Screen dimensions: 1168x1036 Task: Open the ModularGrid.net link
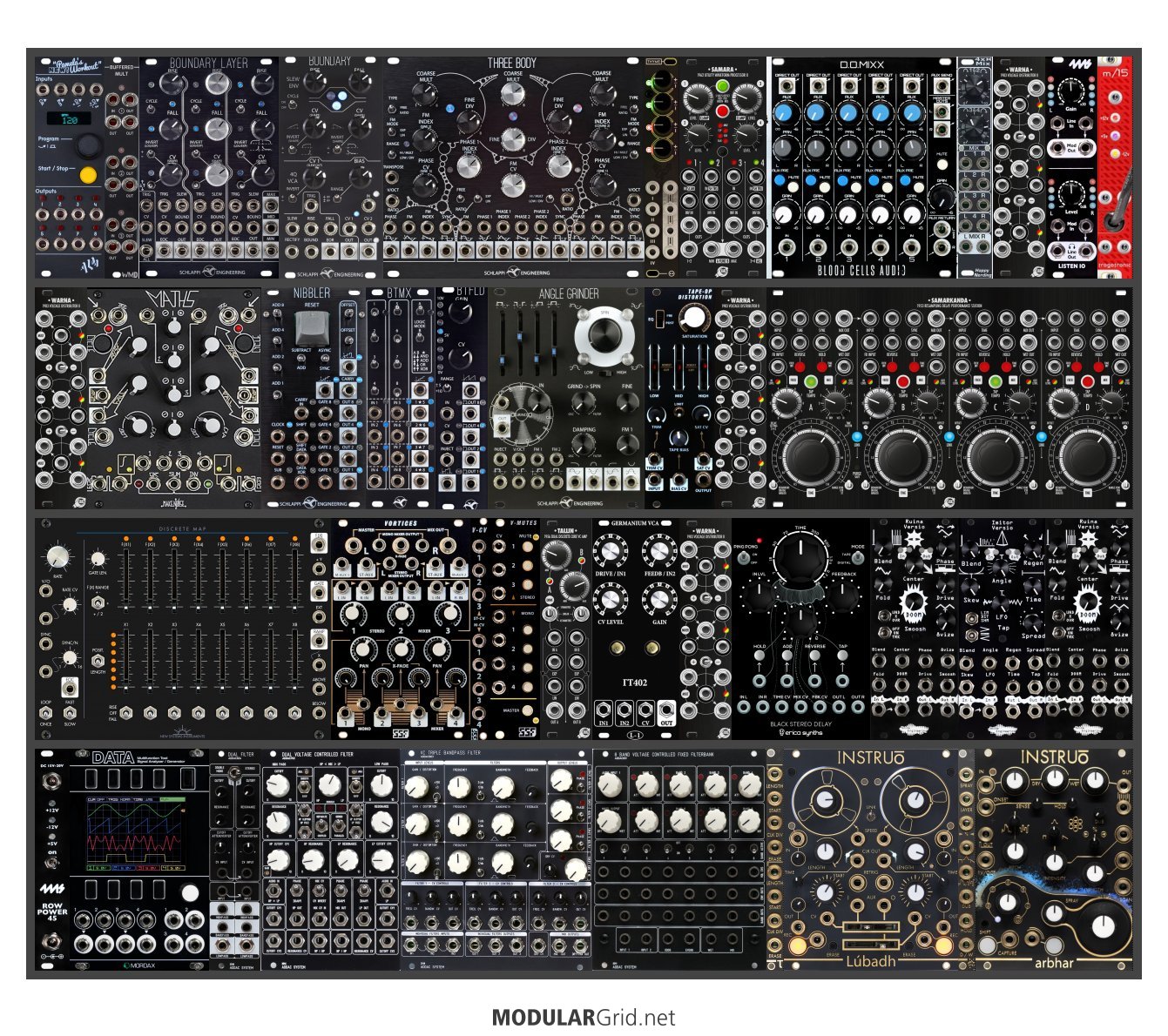point(584,1017)
